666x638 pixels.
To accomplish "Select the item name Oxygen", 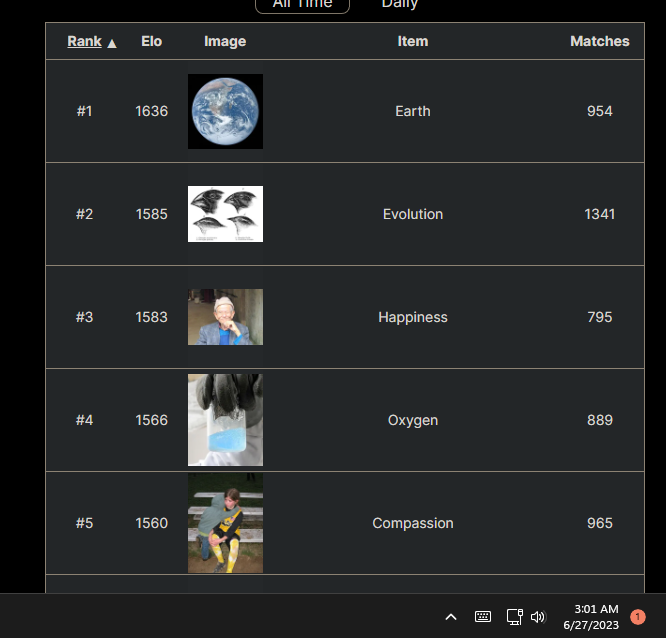I will pos(412,420).
